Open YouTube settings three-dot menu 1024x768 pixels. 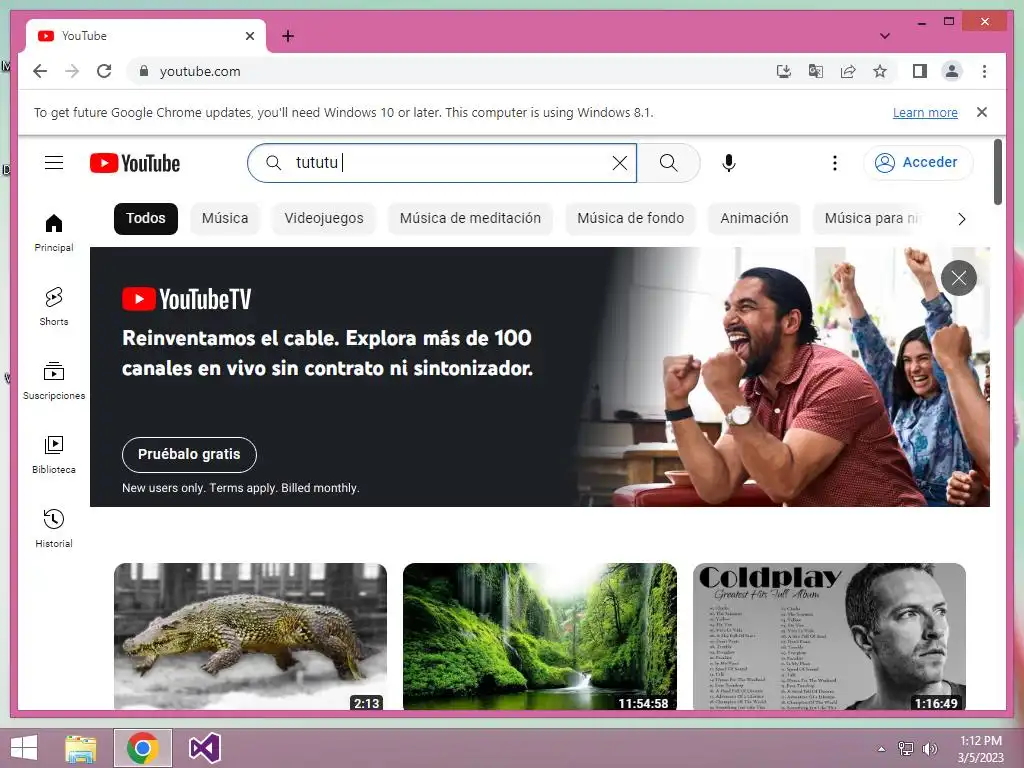[834, 163]
